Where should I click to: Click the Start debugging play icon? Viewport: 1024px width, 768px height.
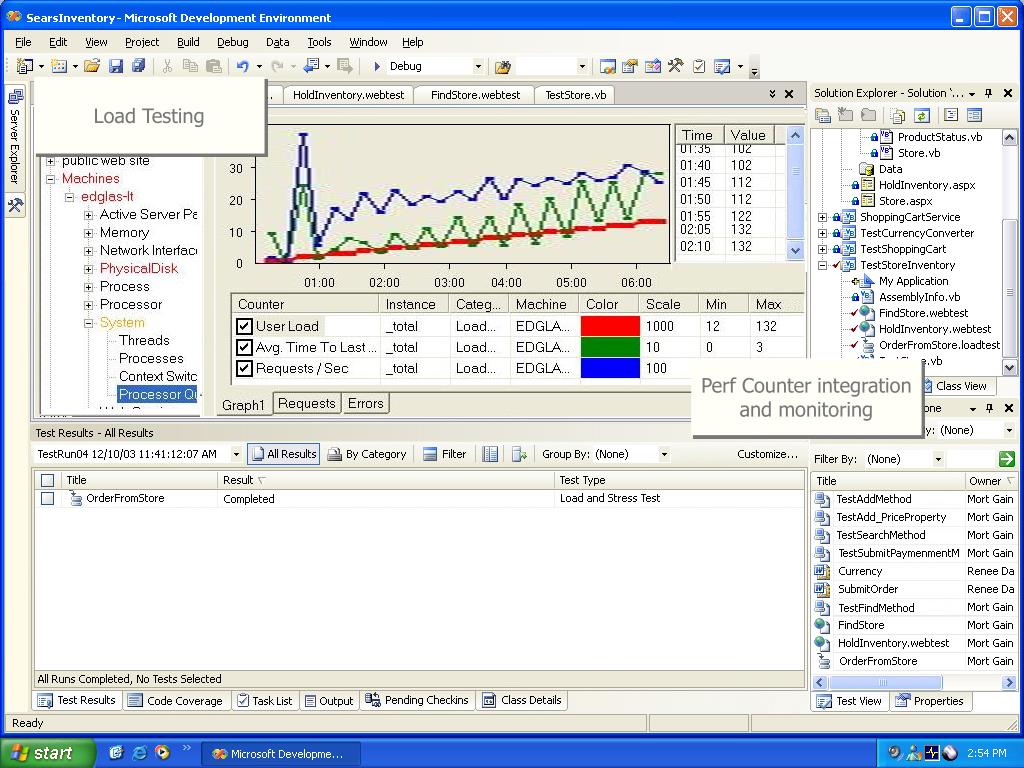coord(377,66)
